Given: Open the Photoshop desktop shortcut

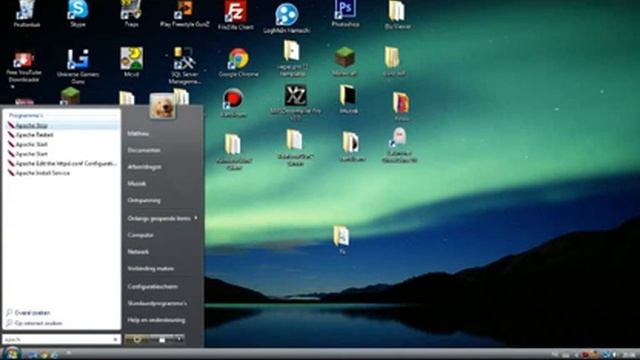Looking at the screenshot, I should pyautogui.click(x=345, y=13).
